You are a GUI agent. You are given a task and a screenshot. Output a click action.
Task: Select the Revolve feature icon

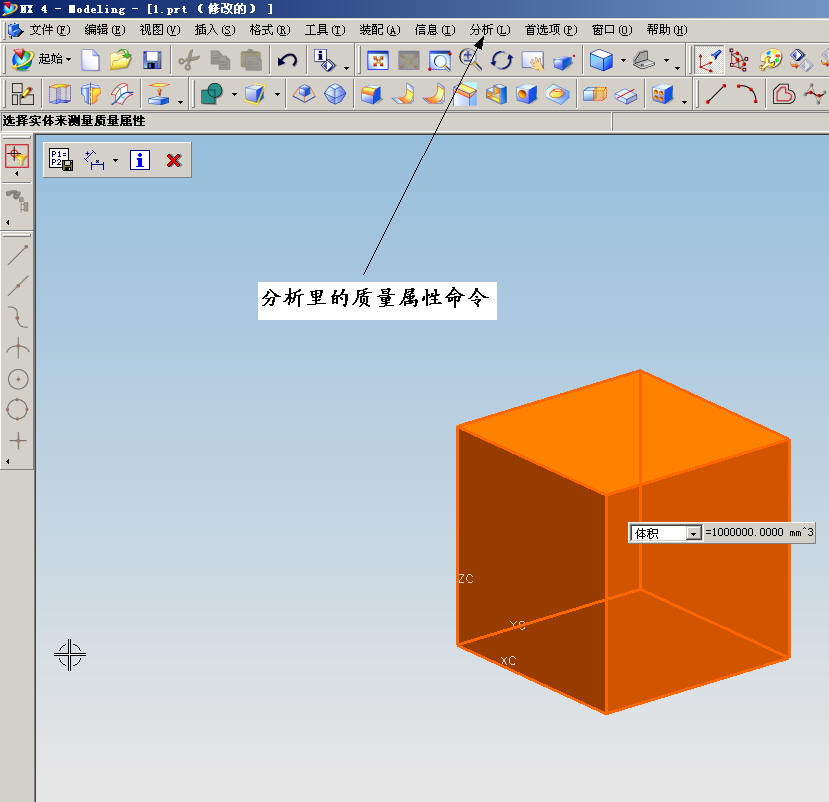90,95
